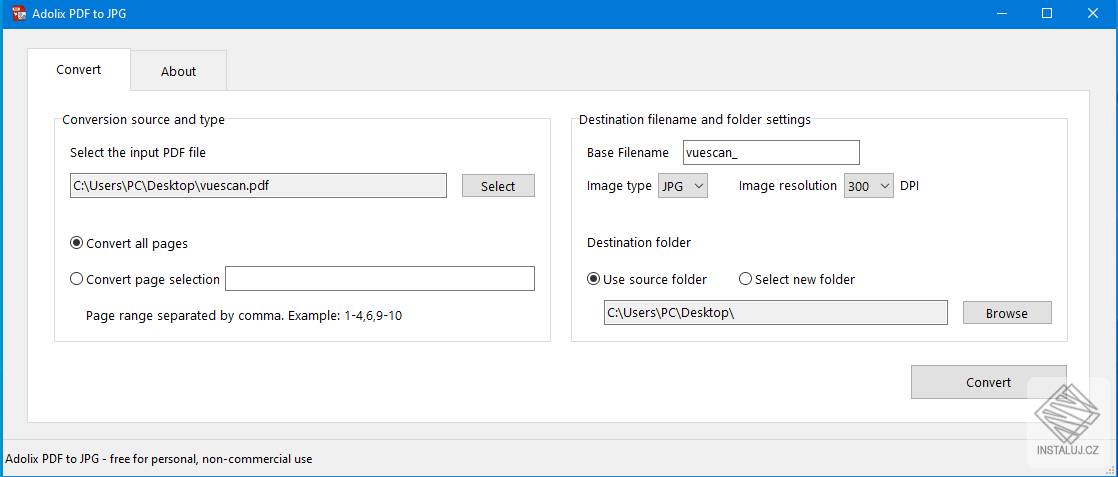Open the Image type JPG dropdown
The height and width of the screenshot is (477, 1118).
682,186
